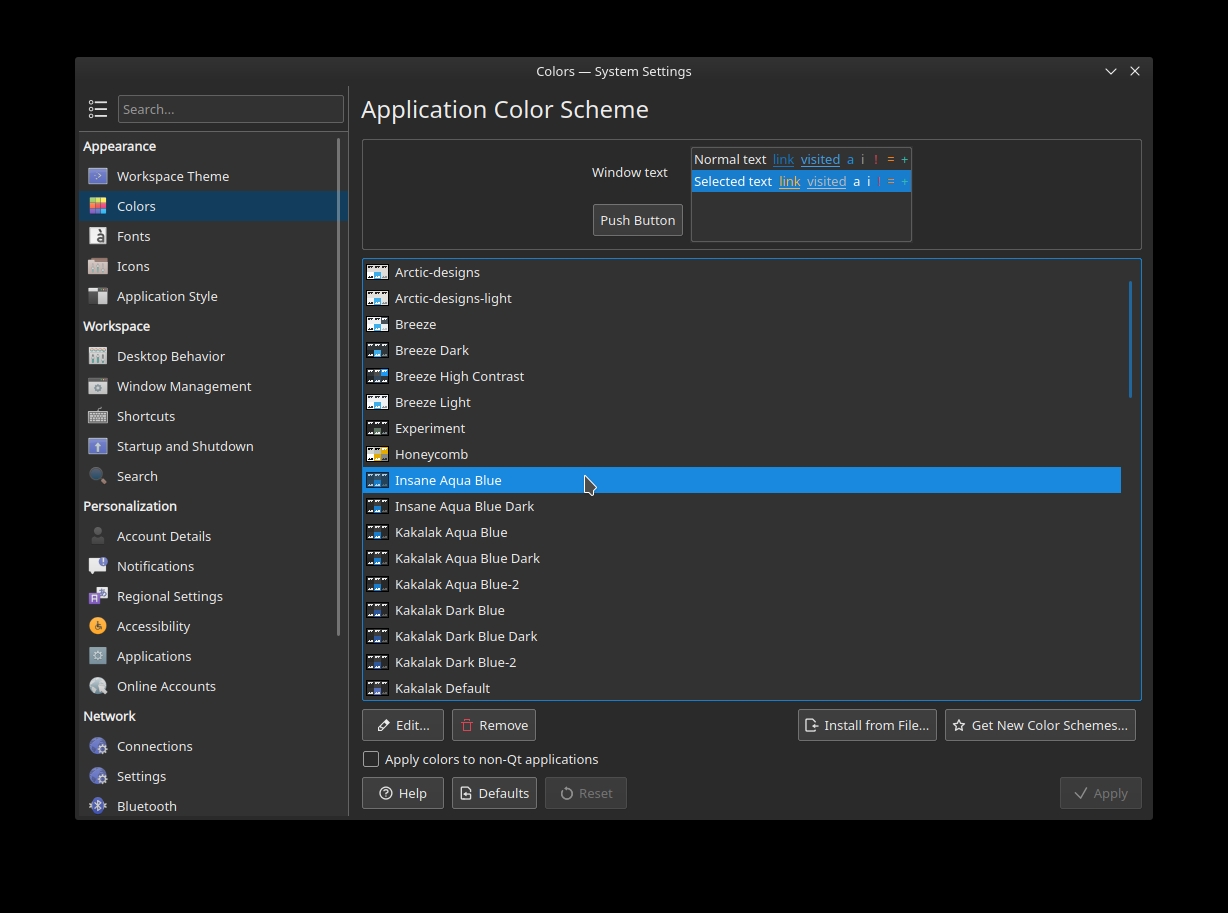Viewport: 1228px width, 913px height.
Task: Click the sidebar Search... input field
Action: click(231, 109)
